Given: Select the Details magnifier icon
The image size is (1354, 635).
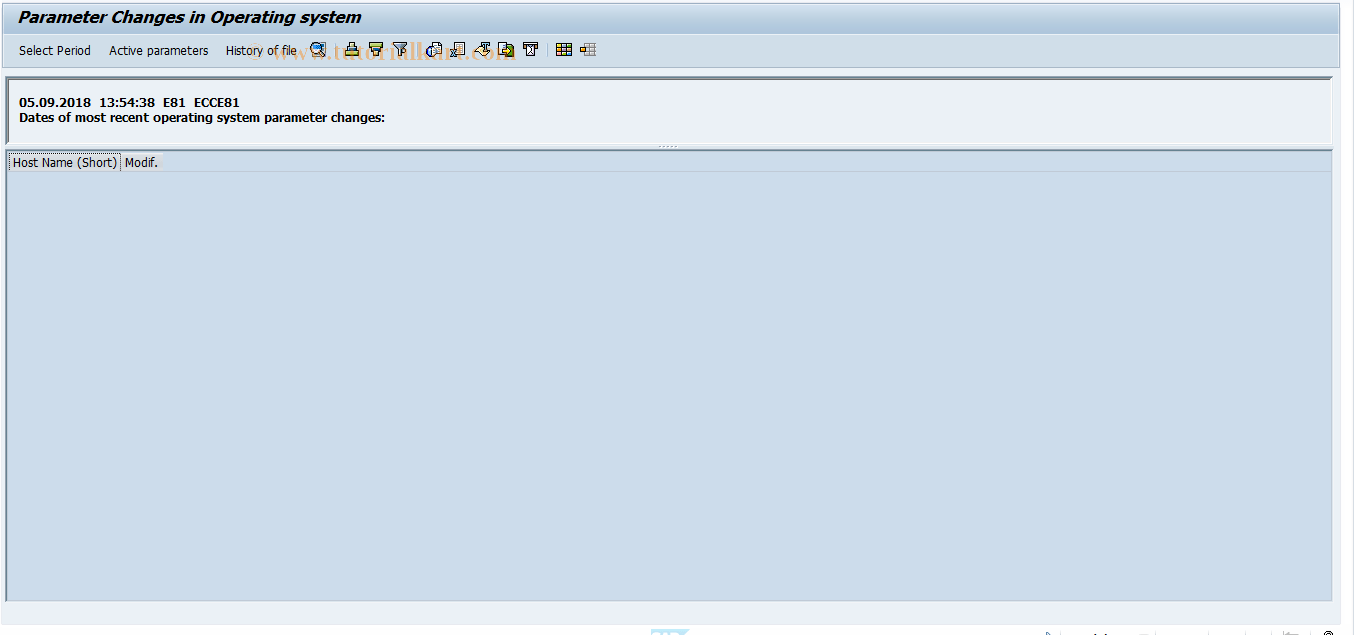Looking at the screenshot, I should tap(318, 49).
